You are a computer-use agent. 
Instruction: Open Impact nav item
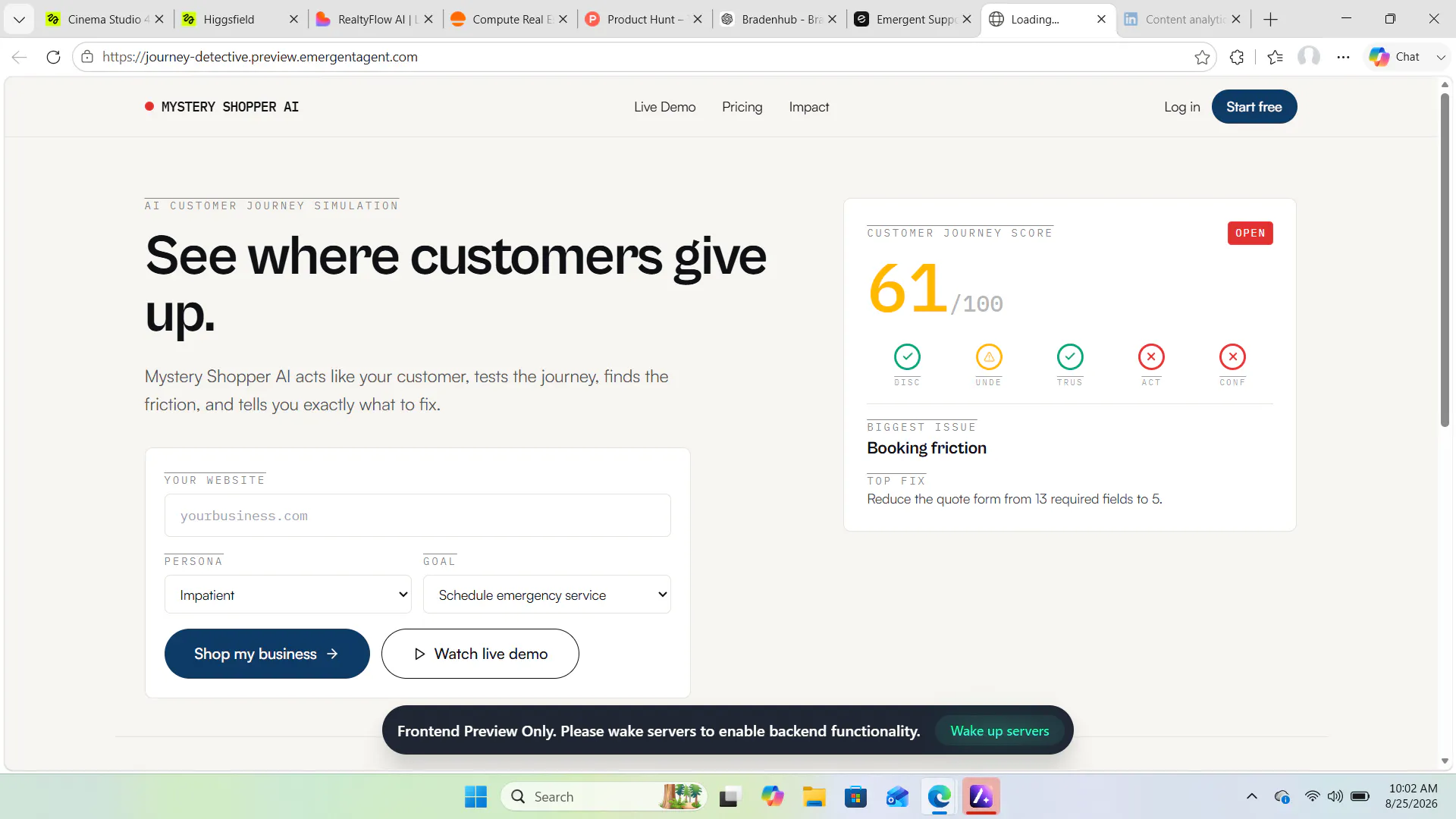click(808, 107)
